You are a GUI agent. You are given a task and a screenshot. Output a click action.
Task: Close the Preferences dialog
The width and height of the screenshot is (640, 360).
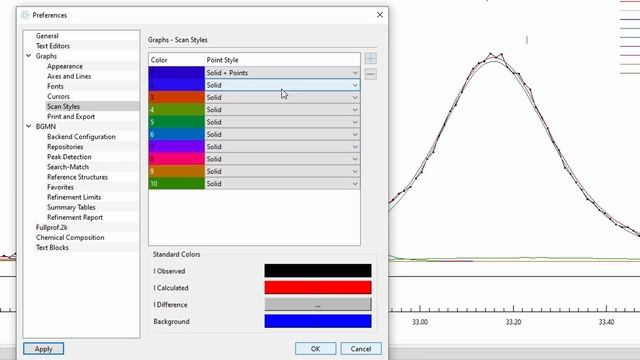(x=380, y=15)
